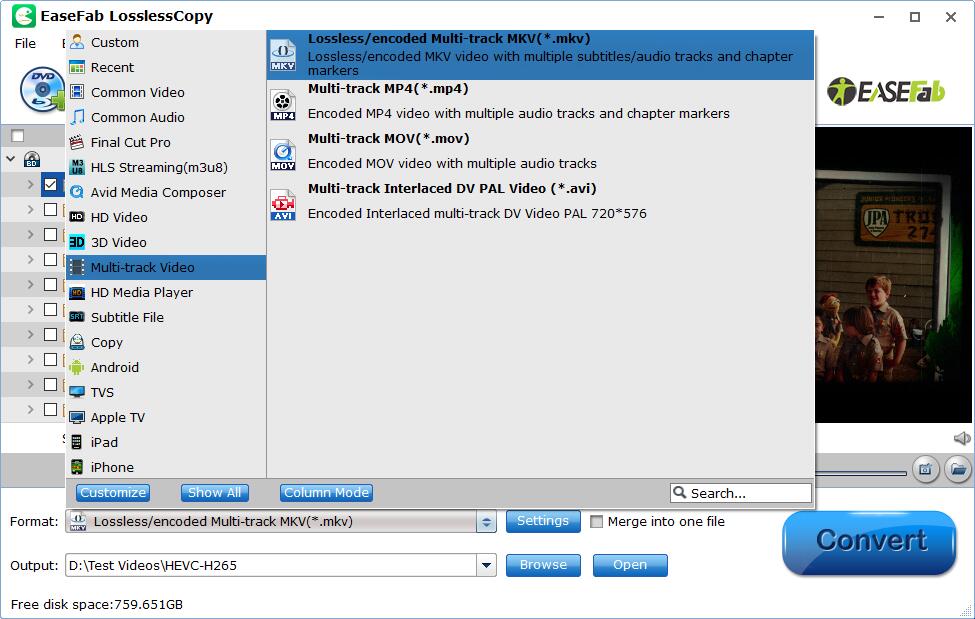Click the Format stepper arrows

pos(486,521)
